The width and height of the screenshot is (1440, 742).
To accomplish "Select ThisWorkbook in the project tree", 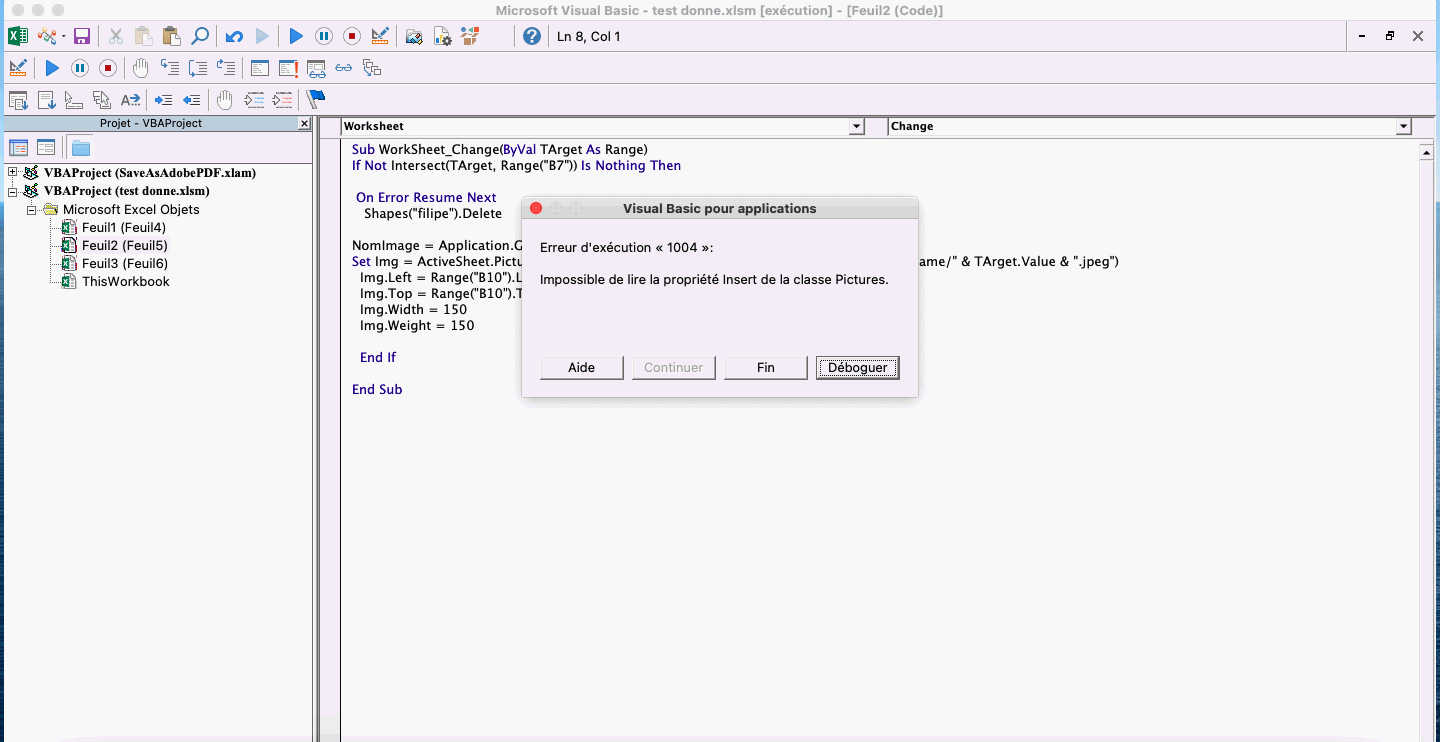I will [x=126, y=282].
